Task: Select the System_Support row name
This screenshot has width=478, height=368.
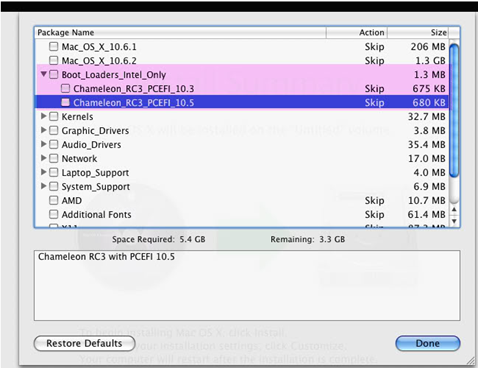Action: pyautogui.click(x=96, y=187)
